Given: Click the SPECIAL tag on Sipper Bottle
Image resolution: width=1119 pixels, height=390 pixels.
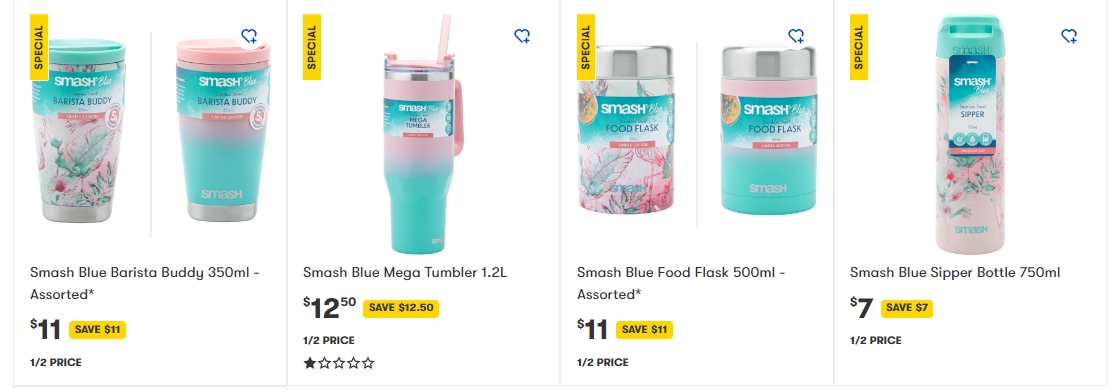Looking at the screenshot, I should [x=859, y=47].
